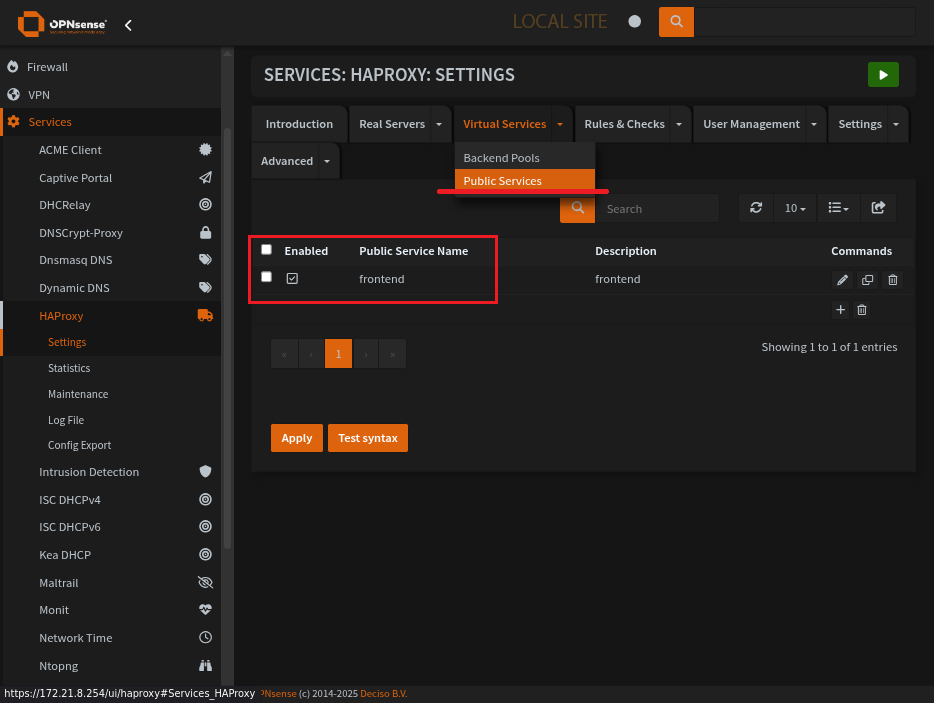Expand the Virtual Services tab dropdown arrow

pos(560,125)
